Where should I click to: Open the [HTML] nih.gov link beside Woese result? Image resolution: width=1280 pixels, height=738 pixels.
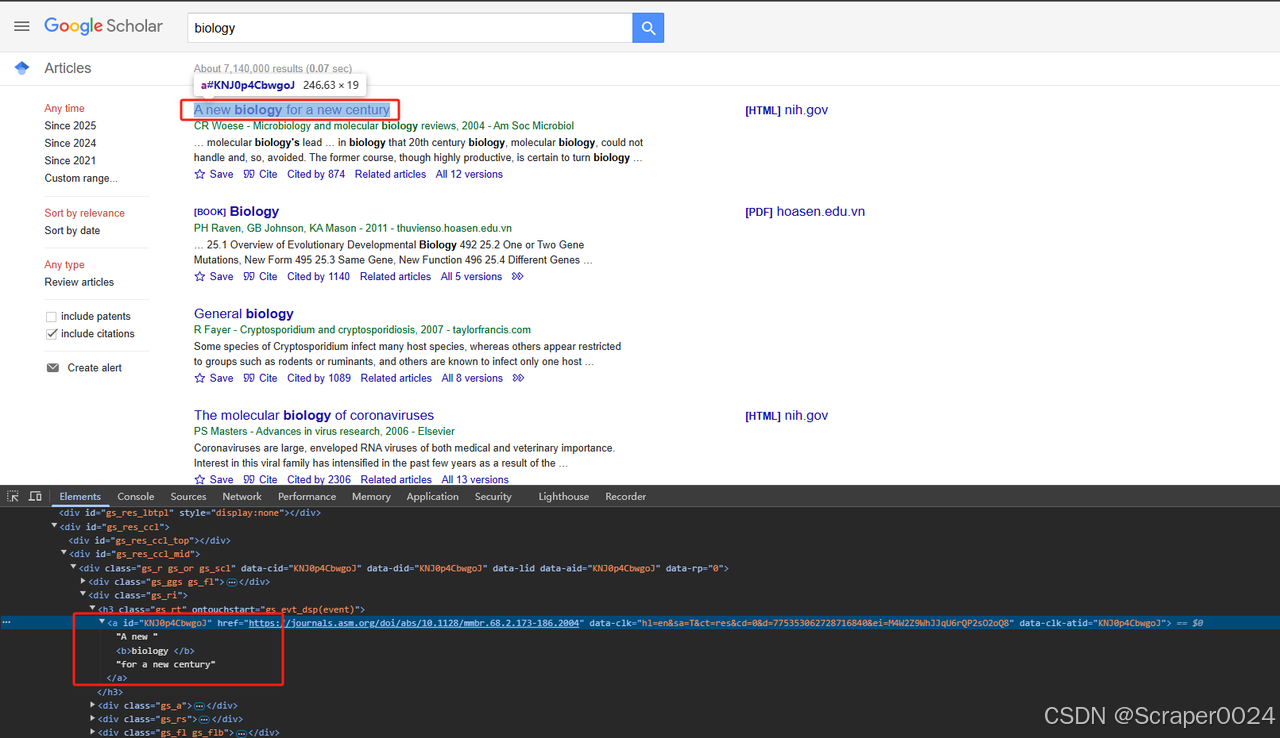coord(787,110)
